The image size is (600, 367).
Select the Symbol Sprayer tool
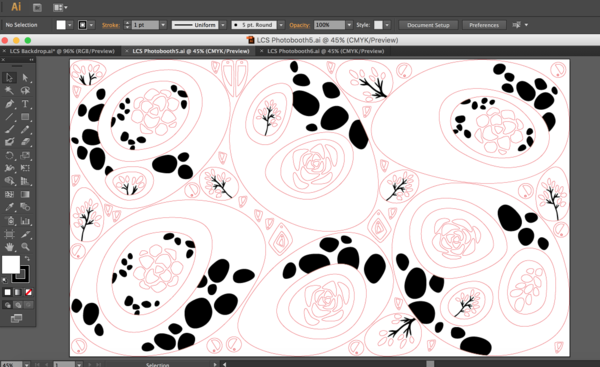(x=9, y=221)
